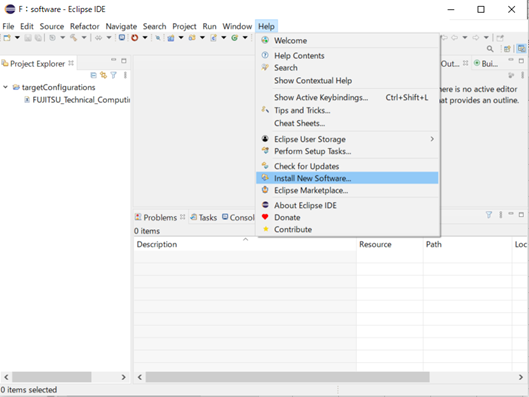Click right arrow of Project Explorer horizontal scrollbar
The image size is (529, 397).
click(x=123, y=377)
